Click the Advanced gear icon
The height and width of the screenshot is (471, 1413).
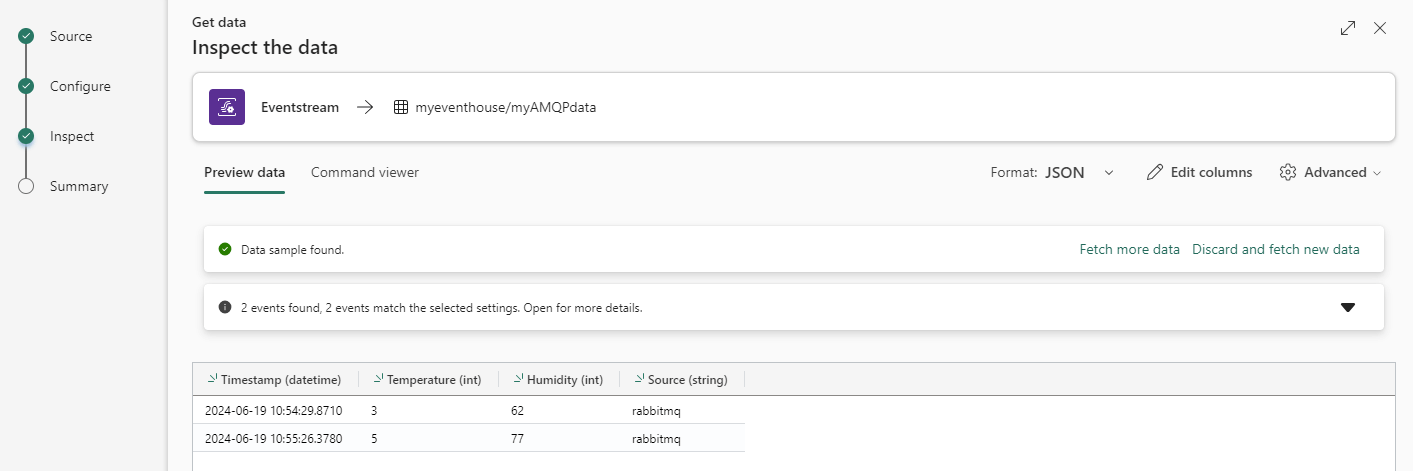[1288, 172]
